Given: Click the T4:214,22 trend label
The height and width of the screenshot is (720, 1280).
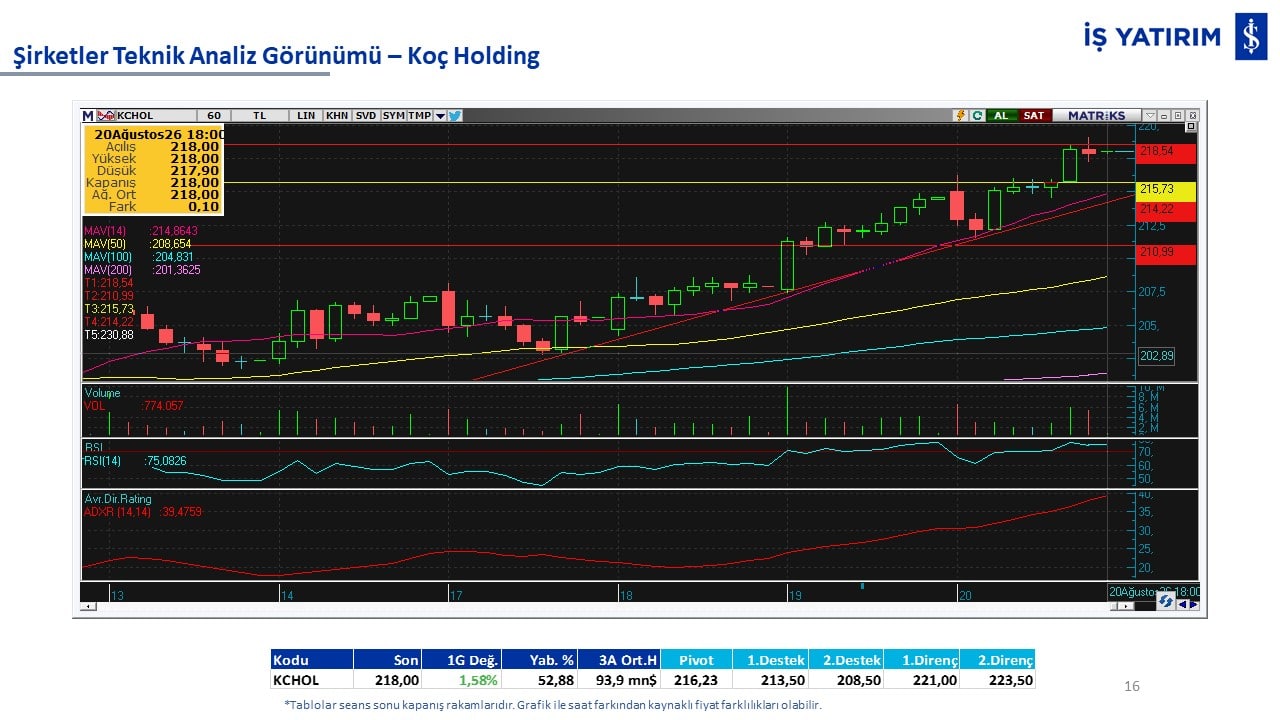Looking at the screenshot, I should [x=109, y=322].
